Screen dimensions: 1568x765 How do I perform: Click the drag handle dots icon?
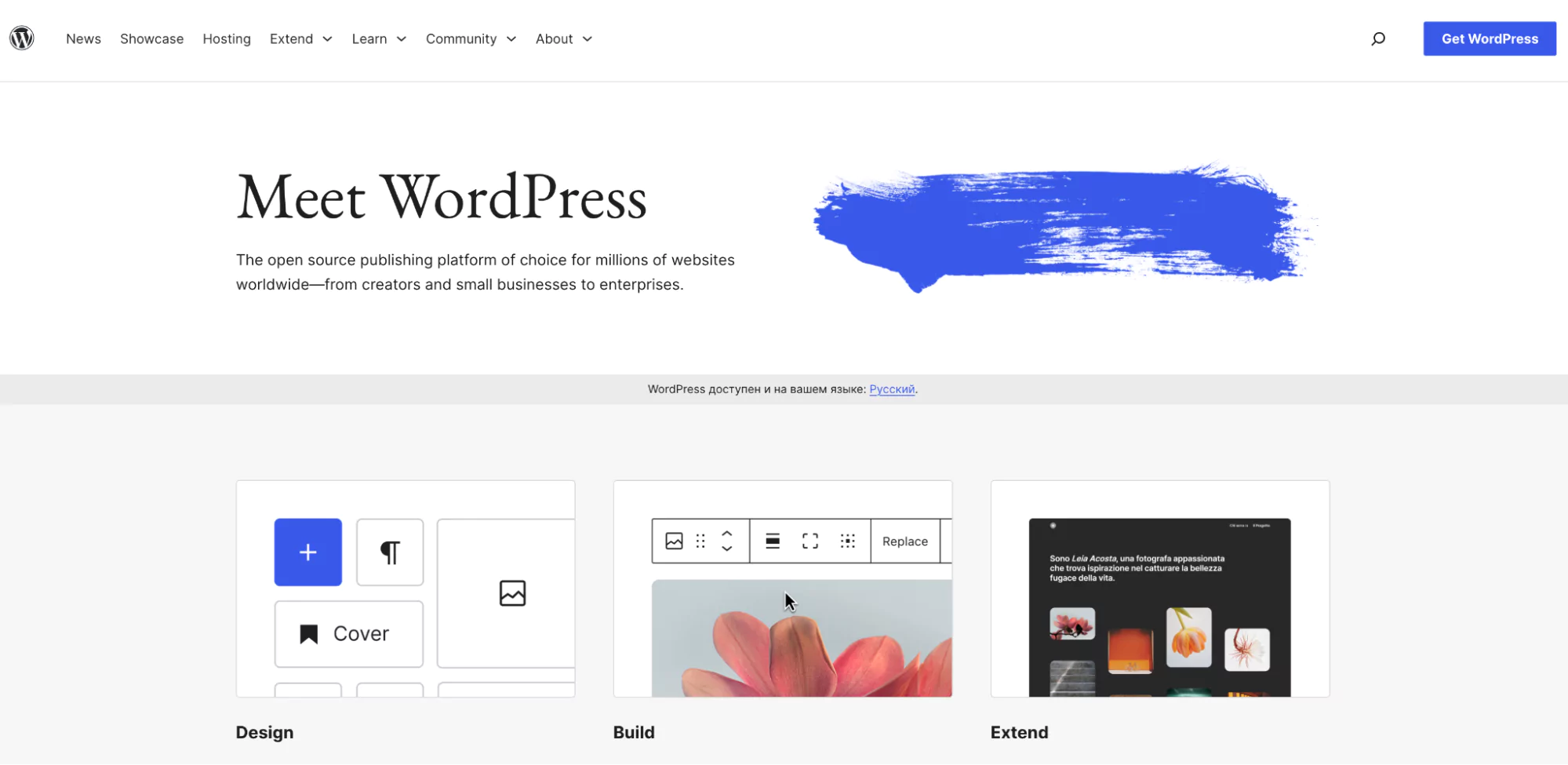pyautogui.click(x=700, y=541)
